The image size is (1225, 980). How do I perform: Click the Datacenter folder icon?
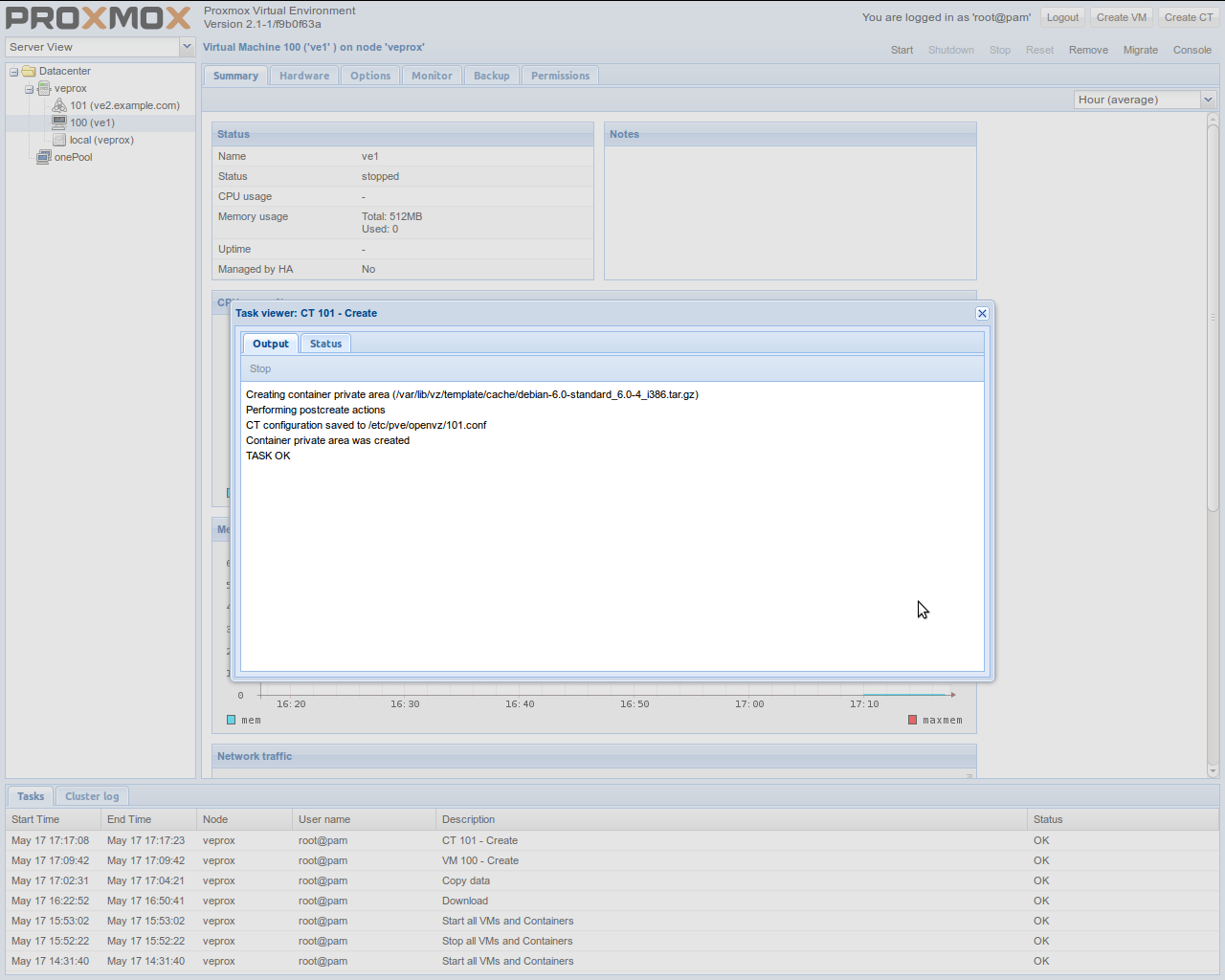point(29,71)
